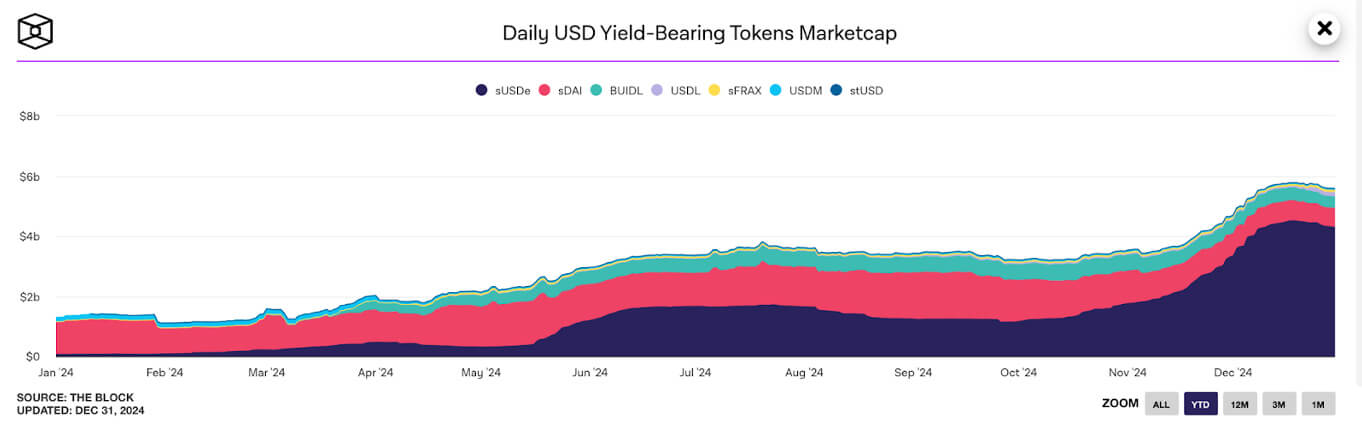Click The Block cube logo
The width and height of the screenshot is (1362, 436).
pos(35,31)
